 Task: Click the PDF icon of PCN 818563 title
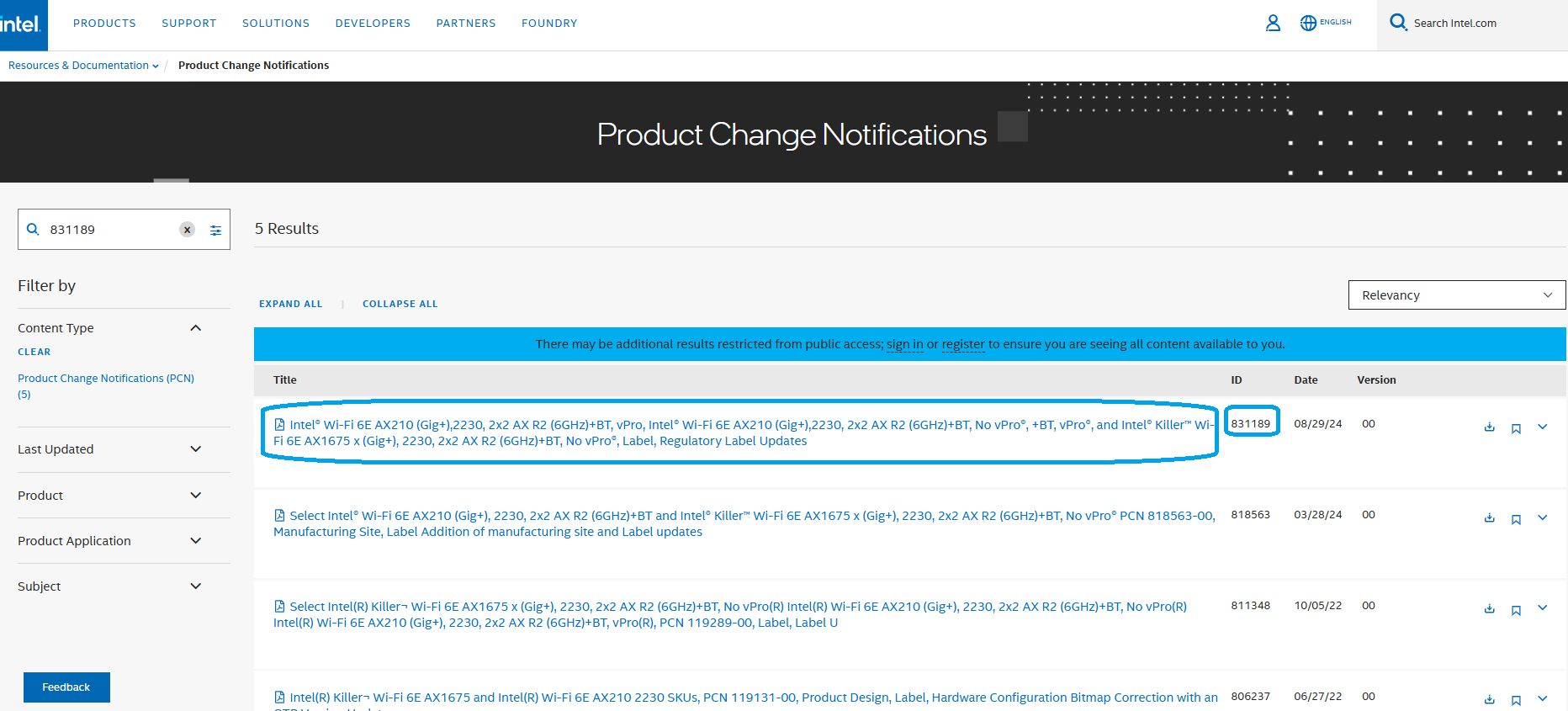[279, 515]
